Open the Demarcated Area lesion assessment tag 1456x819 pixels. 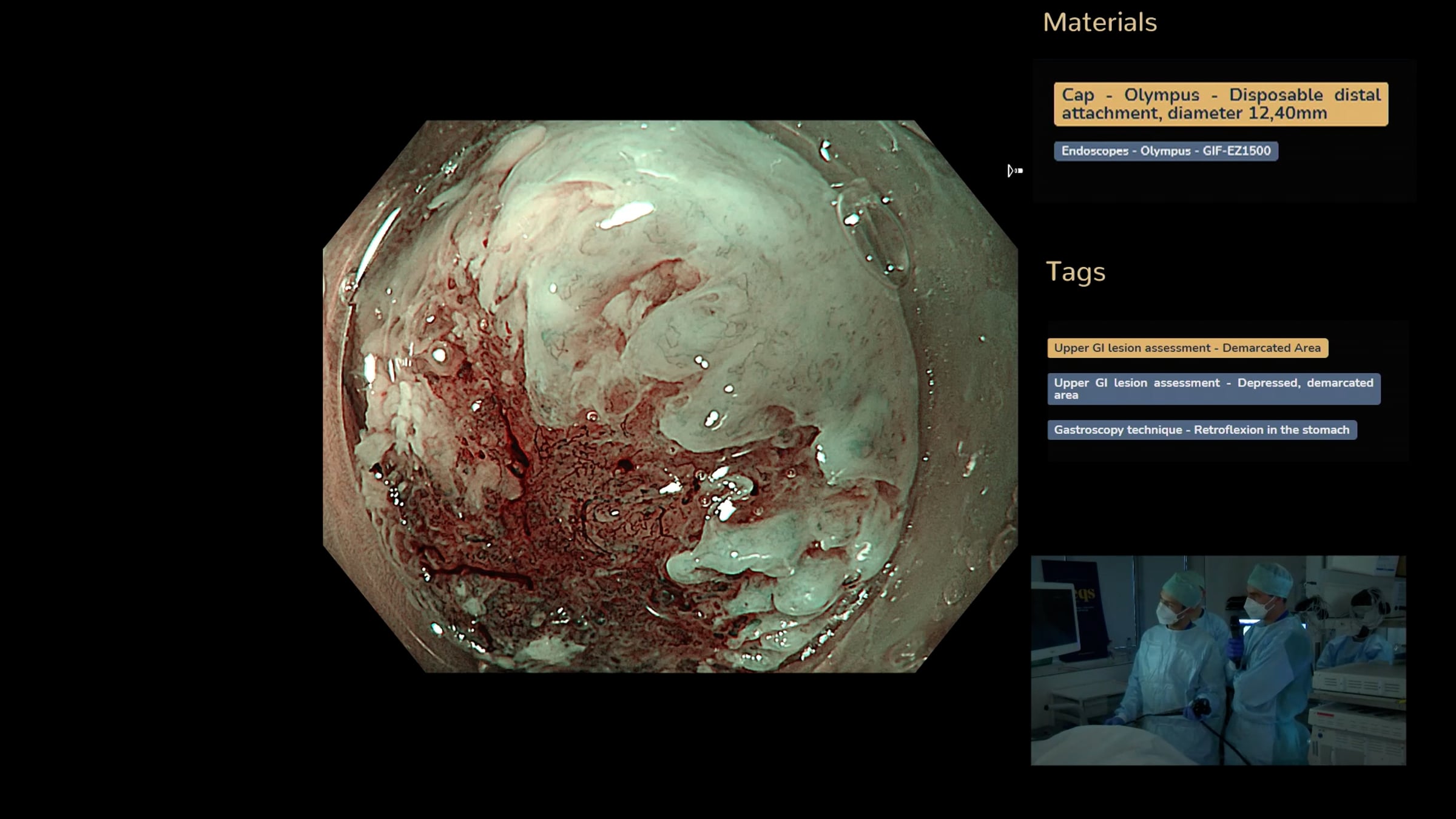click(x=1187, y=348)
